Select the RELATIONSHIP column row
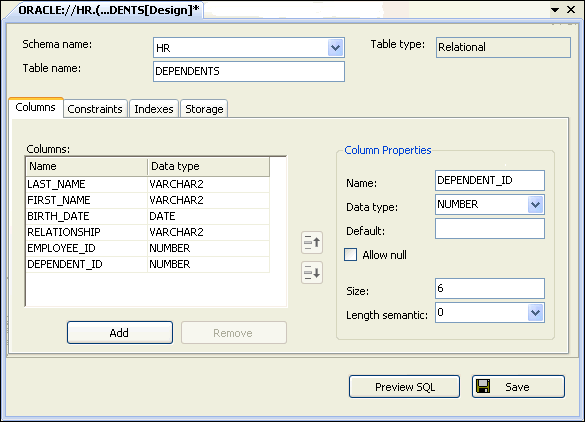Screen dimensions: 585x422 click(148, 232)
